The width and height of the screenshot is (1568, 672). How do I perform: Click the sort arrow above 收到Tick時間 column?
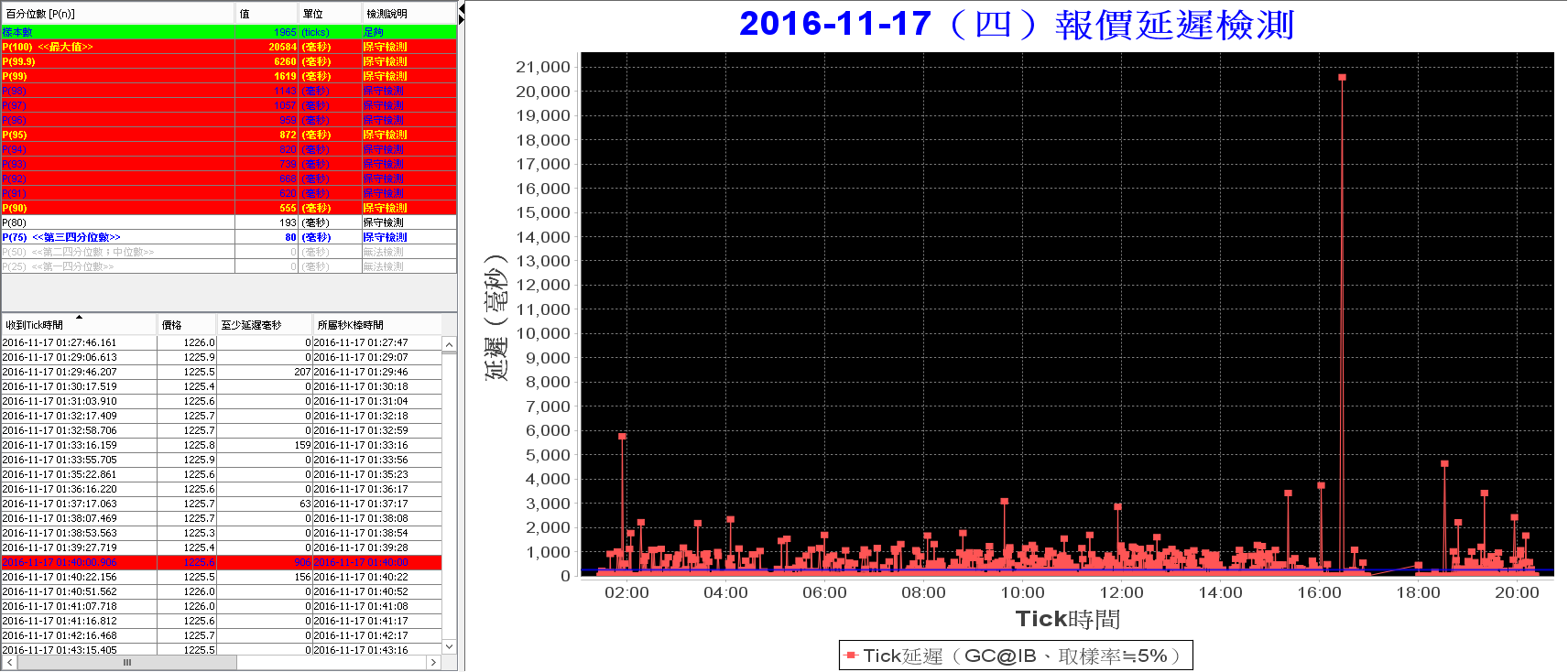click(x=80, y=317)
